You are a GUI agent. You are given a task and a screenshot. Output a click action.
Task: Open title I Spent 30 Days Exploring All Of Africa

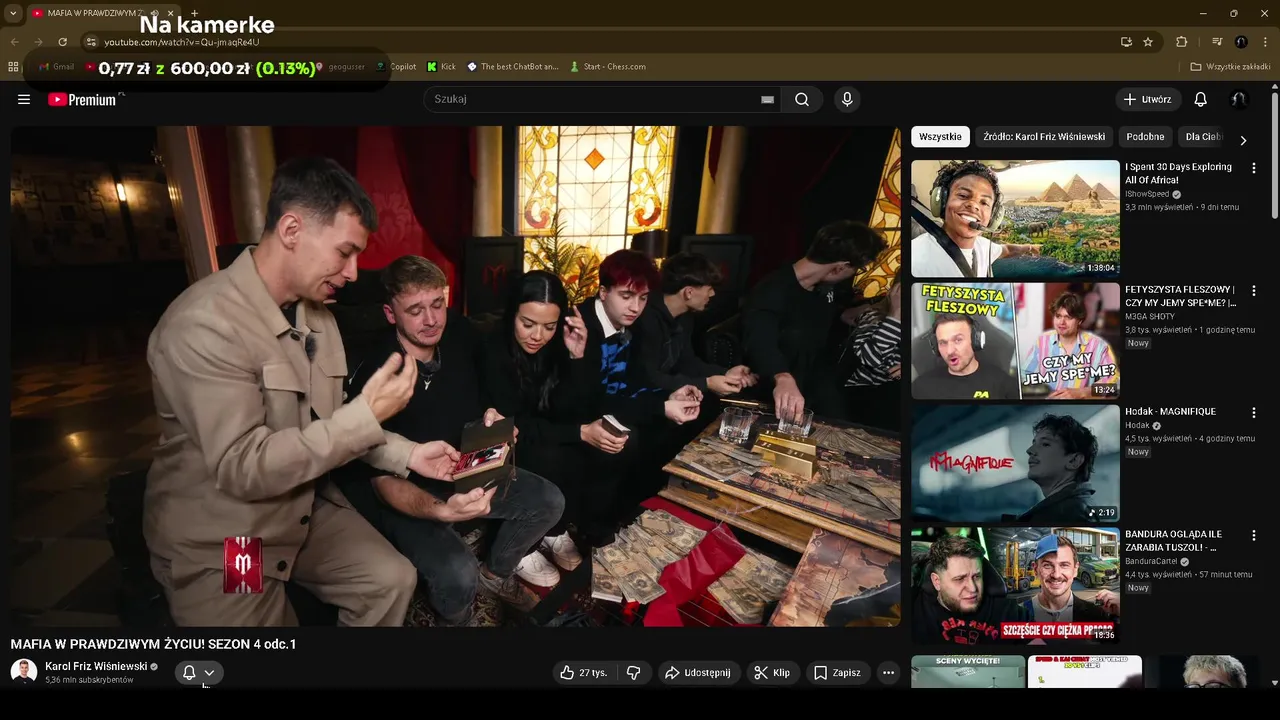pyautogui.click(x=1179, y=174)
